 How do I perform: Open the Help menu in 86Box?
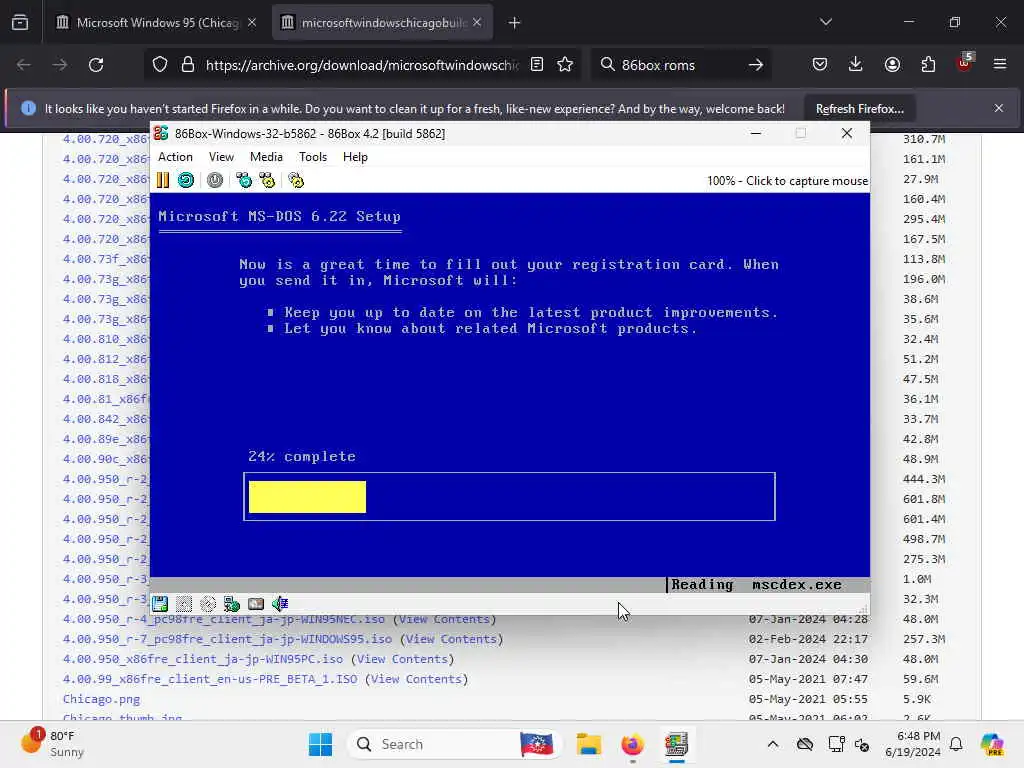355,157
